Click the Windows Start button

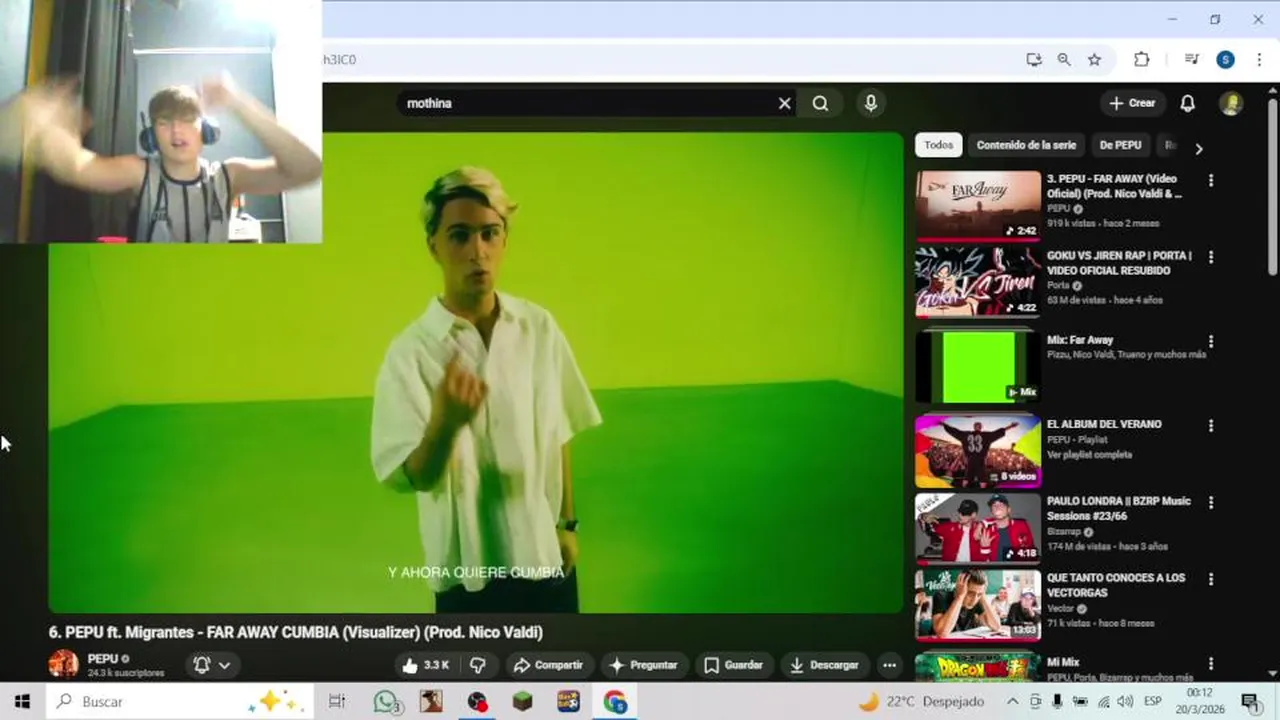pyautogui.click(x=22, y=702)
